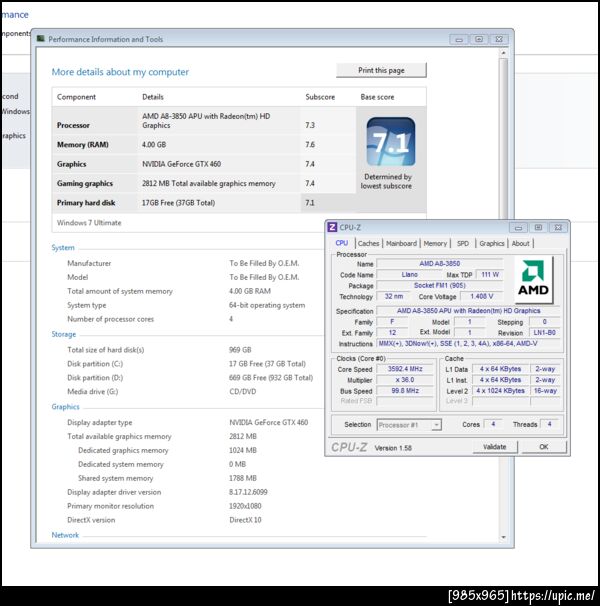
Task: Click the Storage section heading
Action: pyautogui.click(x=64, y=334)
